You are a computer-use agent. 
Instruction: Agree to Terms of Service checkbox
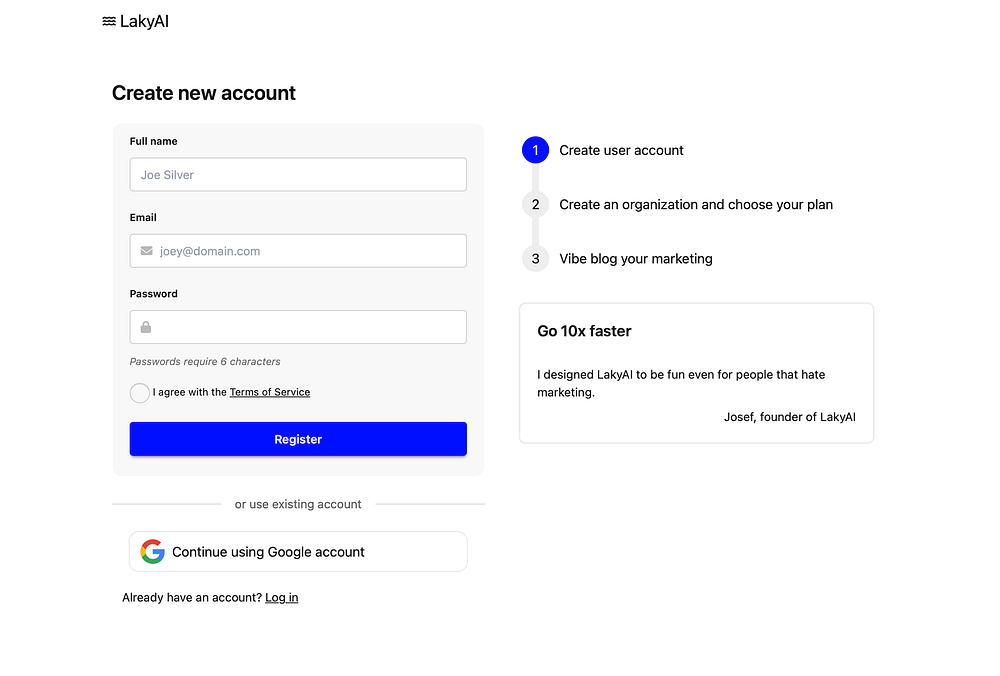[x=140, y=393]
